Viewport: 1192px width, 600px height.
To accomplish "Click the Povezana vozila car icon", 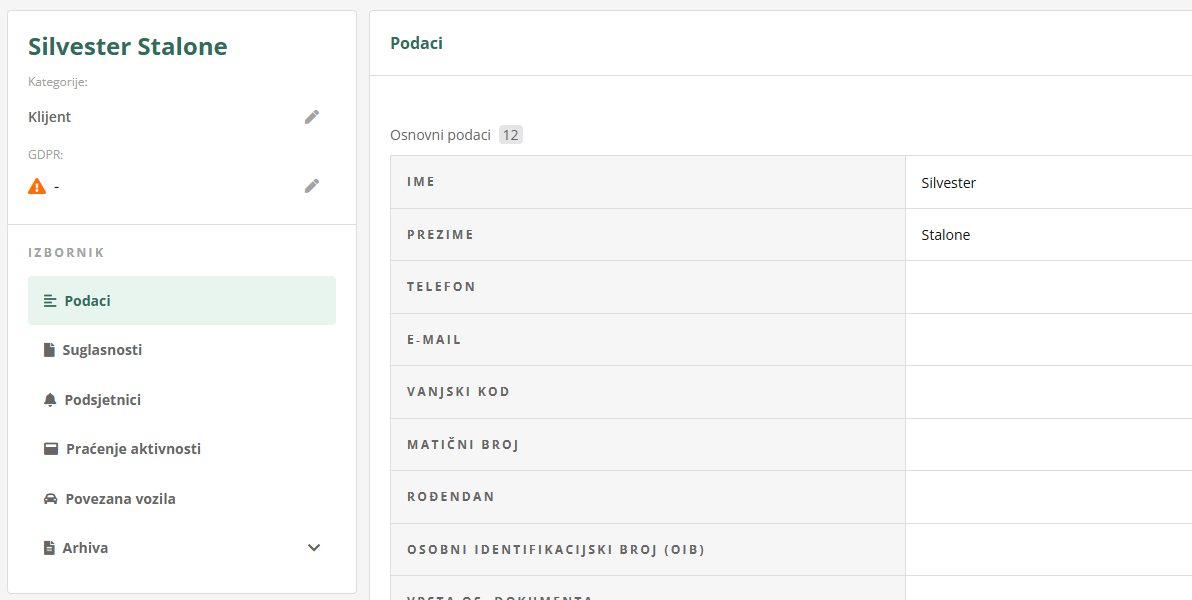I will (x=50, y=499).
